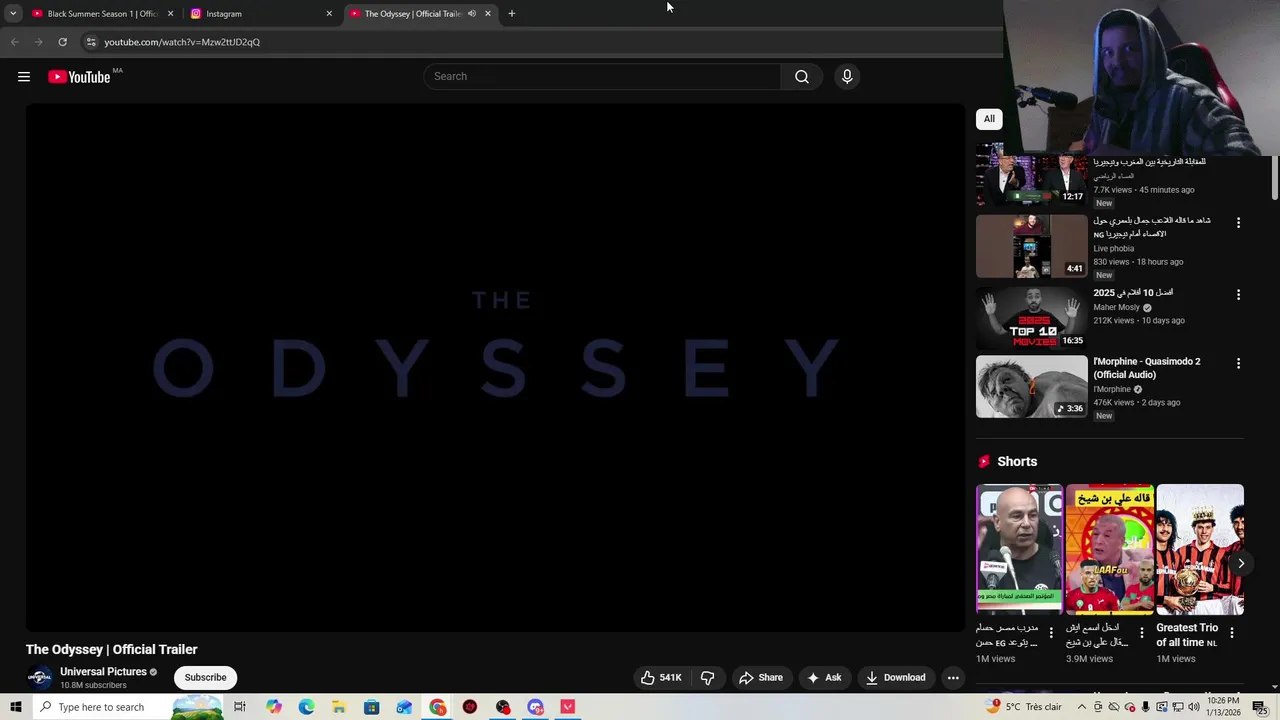The image size is (1280, 720).
Task: Like the Odyssey trailer video
Action: point(661,677)
